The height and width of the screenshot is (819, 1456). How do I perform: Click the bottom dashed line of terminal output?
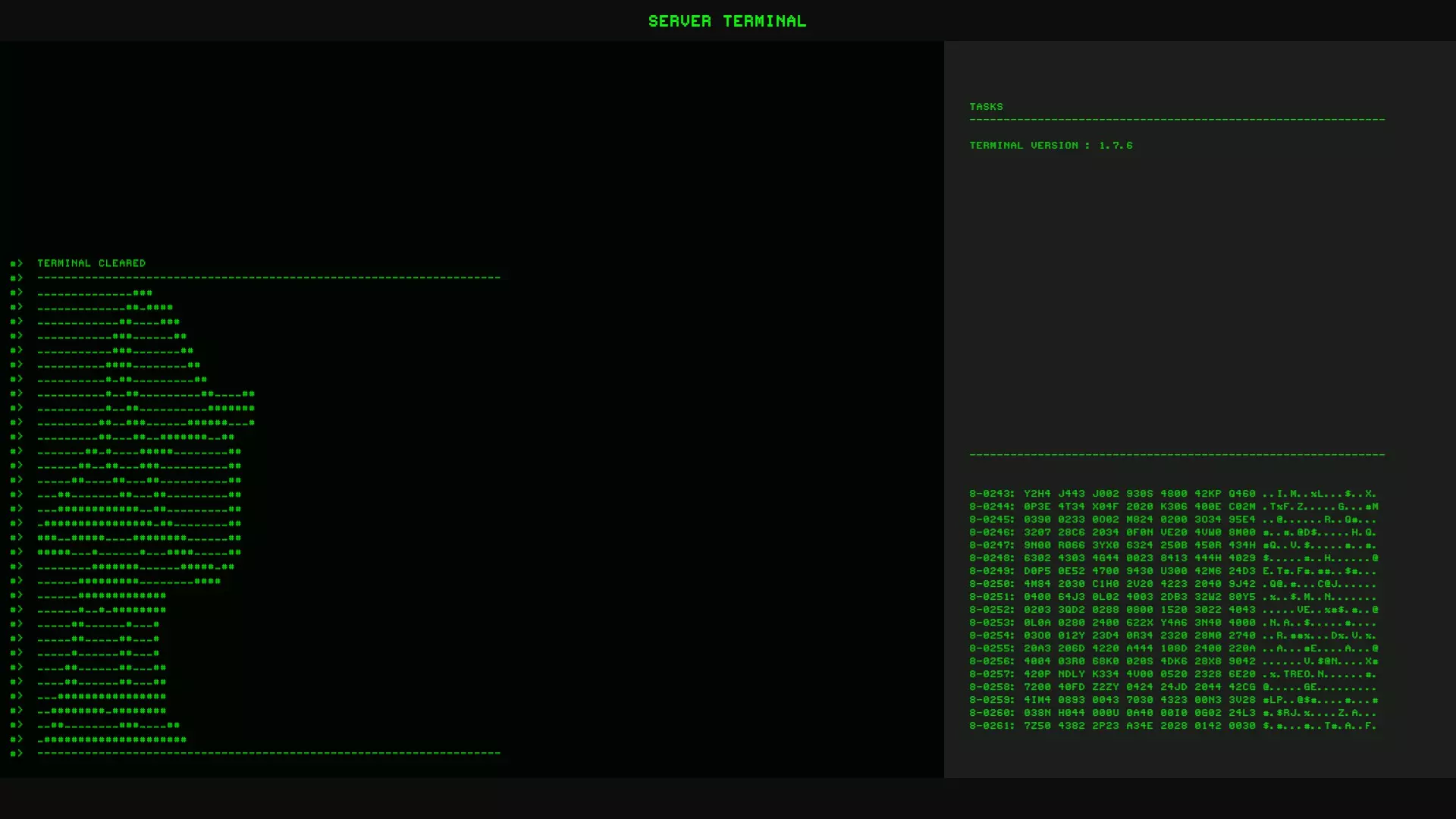click(268, 753)
